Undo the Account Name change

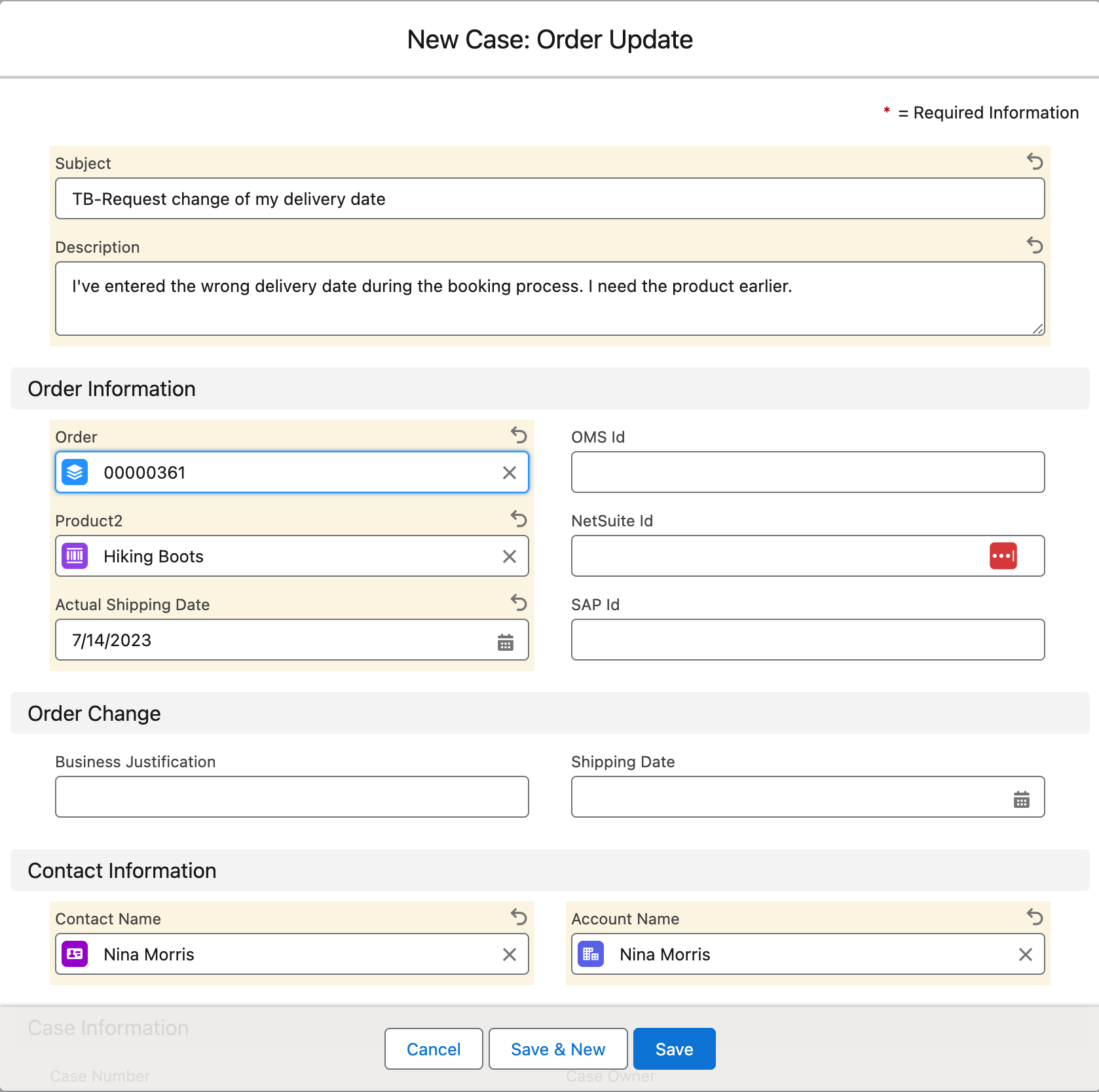click(x=1035, y=917)
